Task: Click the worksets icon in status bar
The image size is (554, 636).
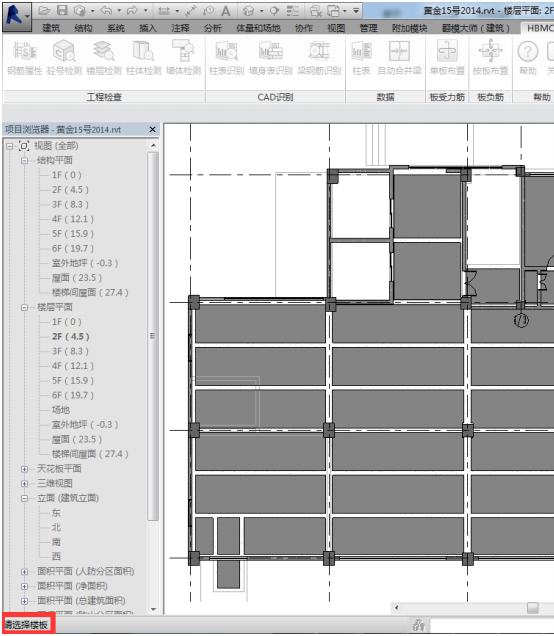Action: coord(419,625)
